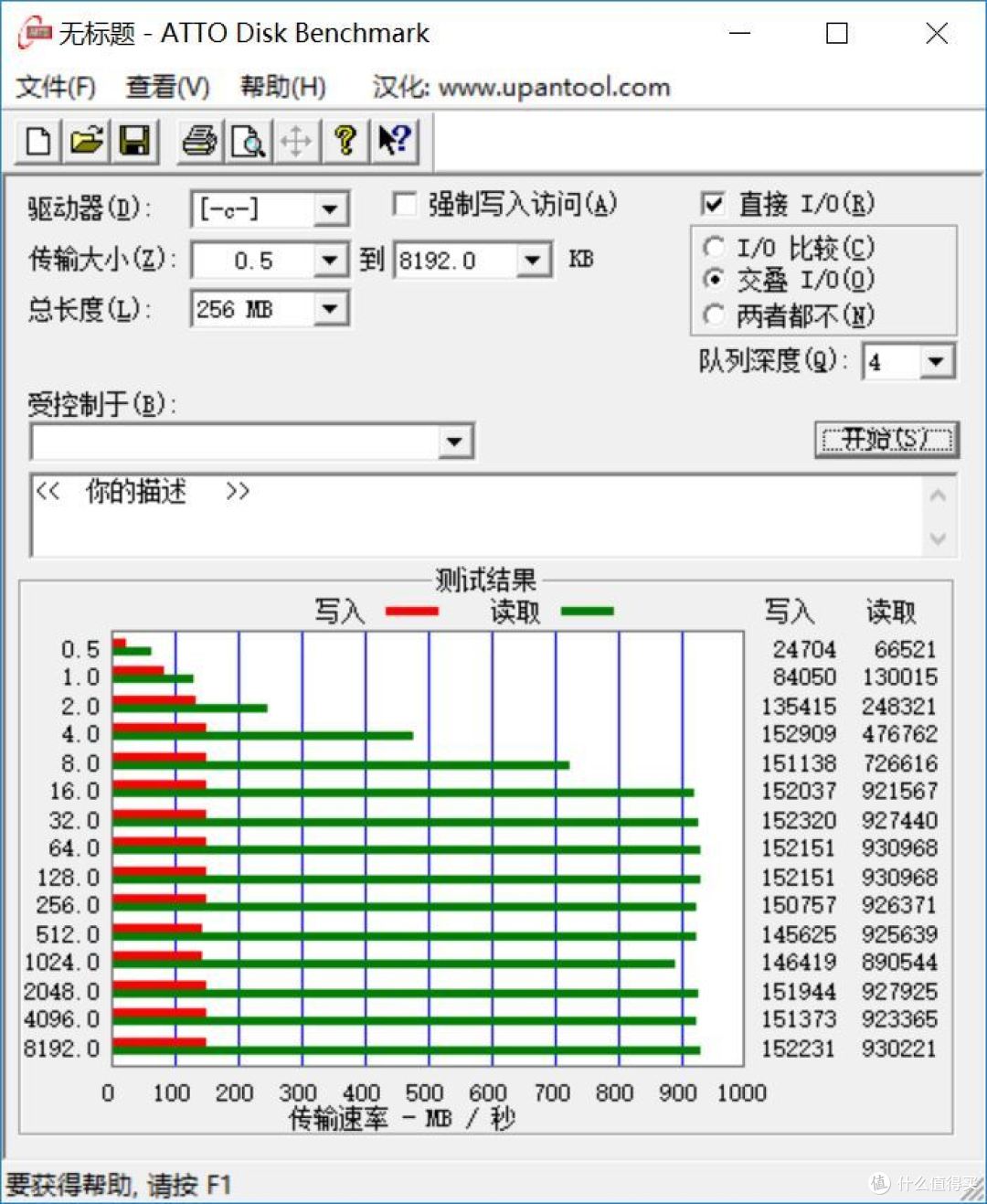The height and width of the screenshot is (1204, 987).
Task: Click description box scroll down arrow
Action: pyautogui.click(x=938, y=538)
